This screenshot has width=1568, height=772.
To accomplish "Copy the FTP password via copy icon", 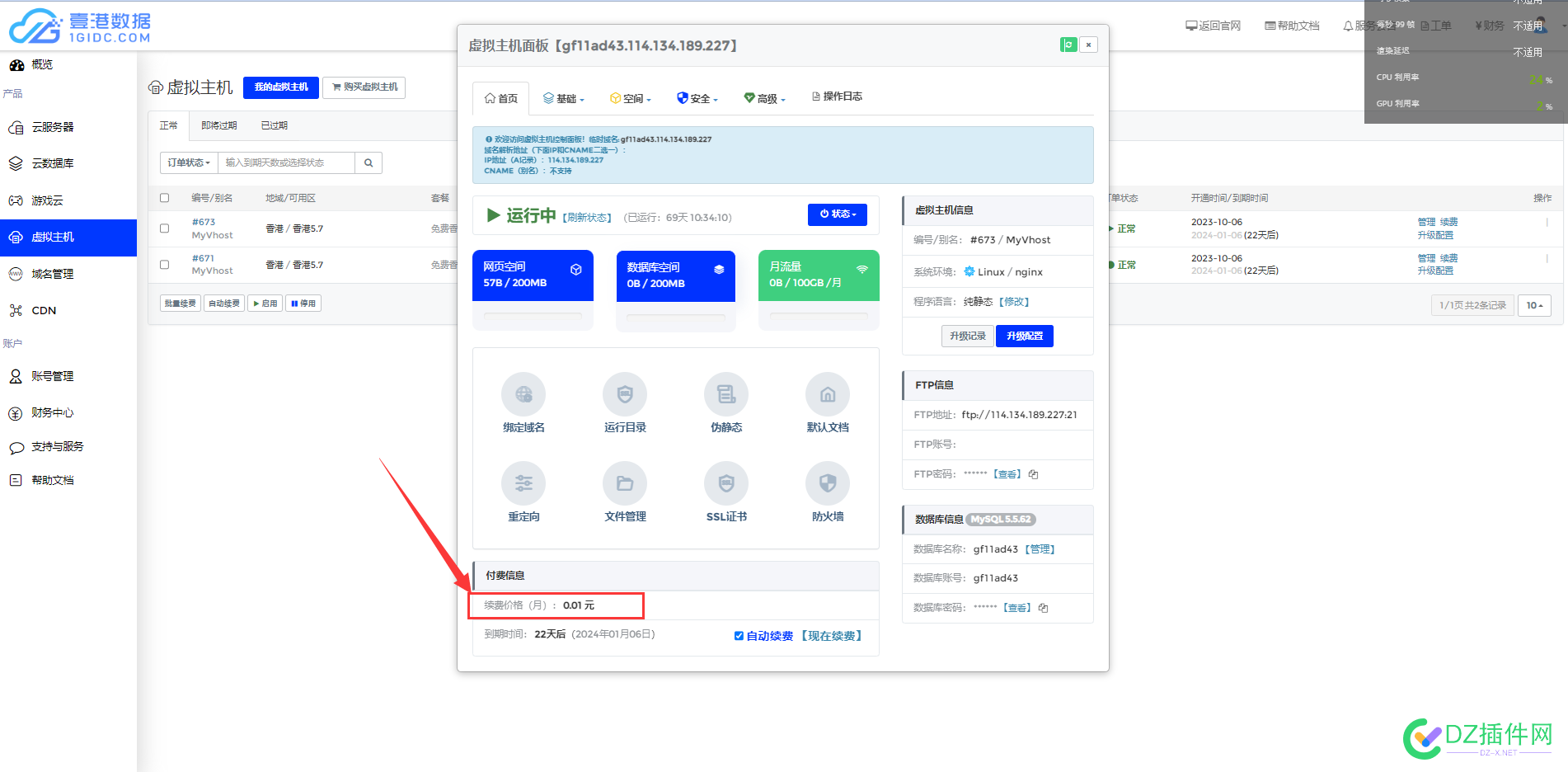I will tap(1034, 474).
